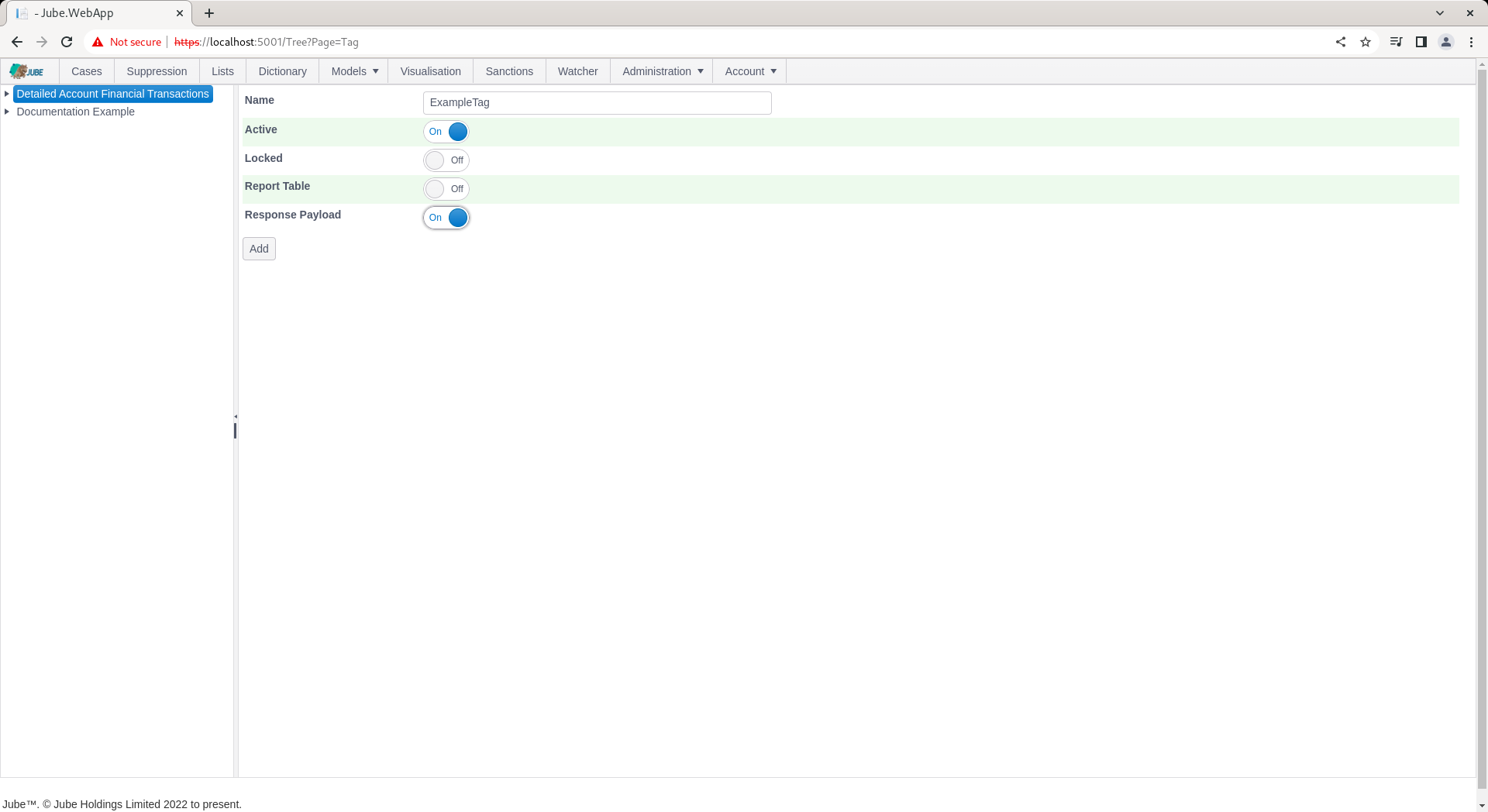Click the Name input field
The image size is (1488, 812).
[597, 103]
